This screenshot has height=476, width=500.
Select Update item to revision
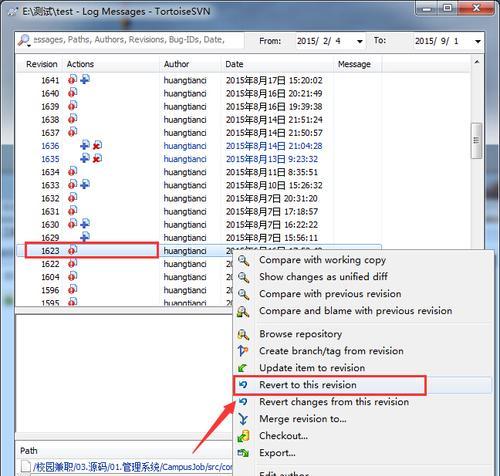(312, 368)
